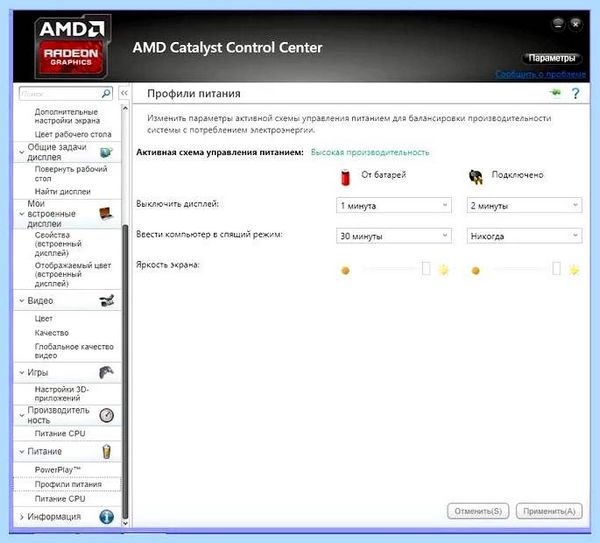
Task: Select Питание CPU under Питание section
Action: click(x=60, y=499)
